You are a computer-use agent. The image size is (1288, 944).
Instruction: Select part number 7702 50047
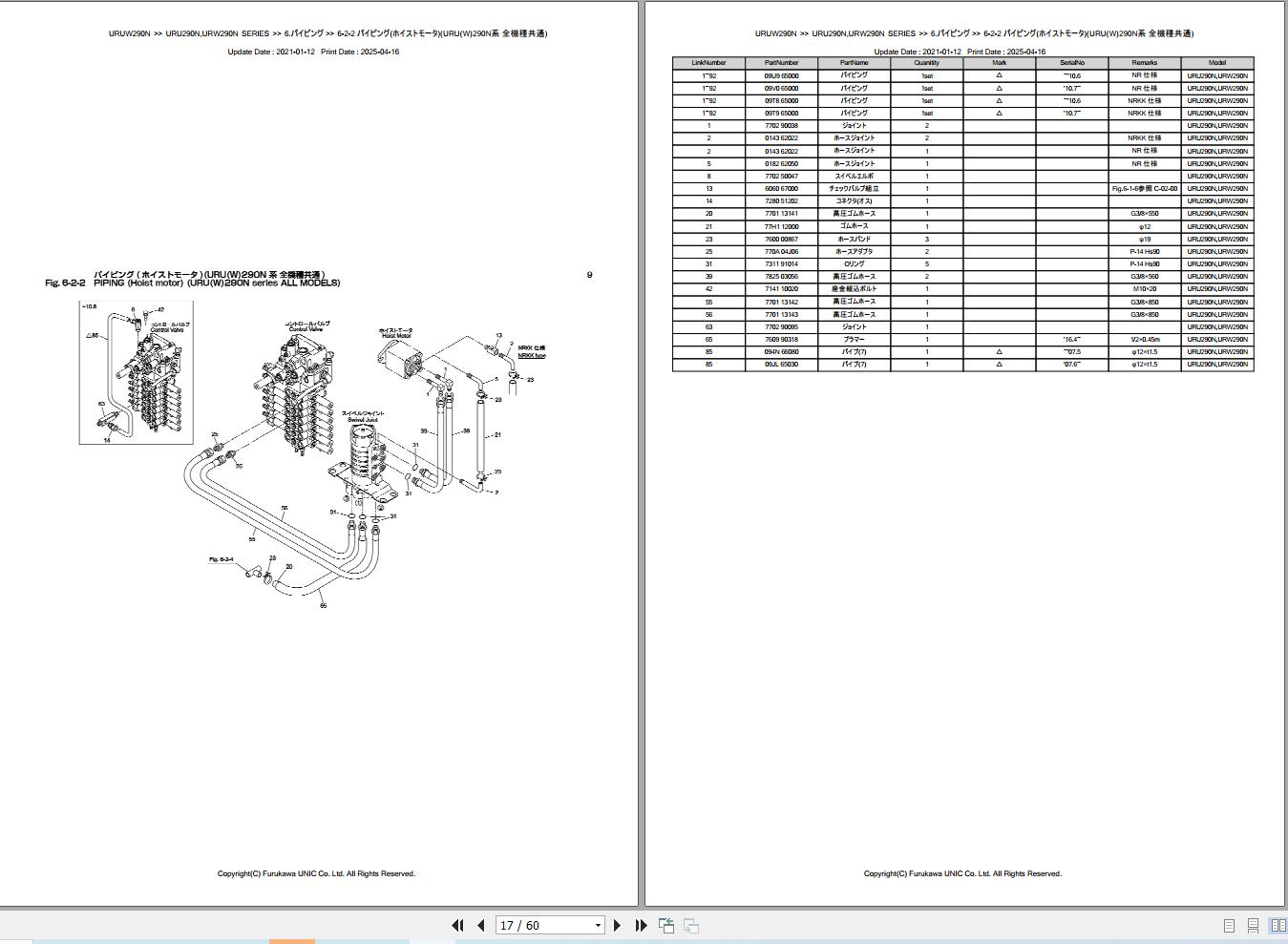pyautogui.click(x=781, y=176)
